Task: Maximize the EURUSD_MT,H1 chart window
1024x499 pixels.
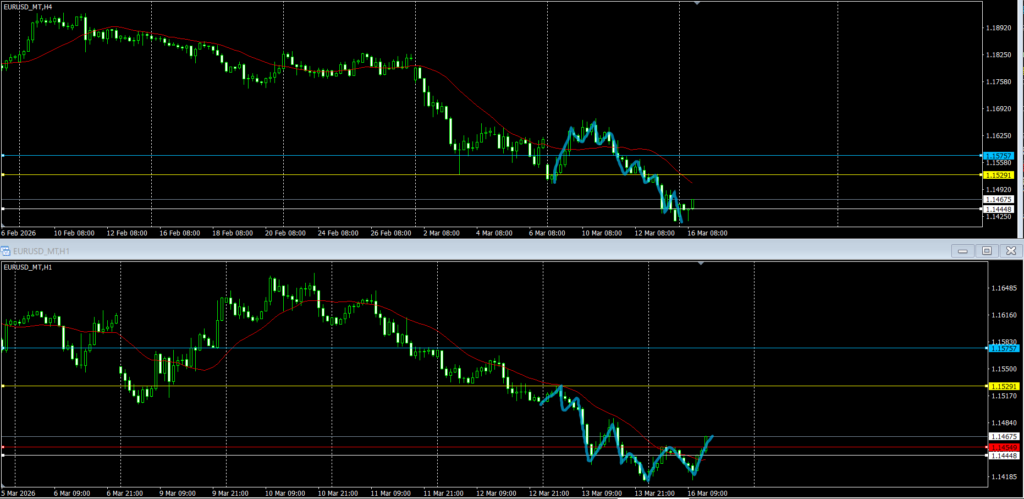Action: click(985, 250)
